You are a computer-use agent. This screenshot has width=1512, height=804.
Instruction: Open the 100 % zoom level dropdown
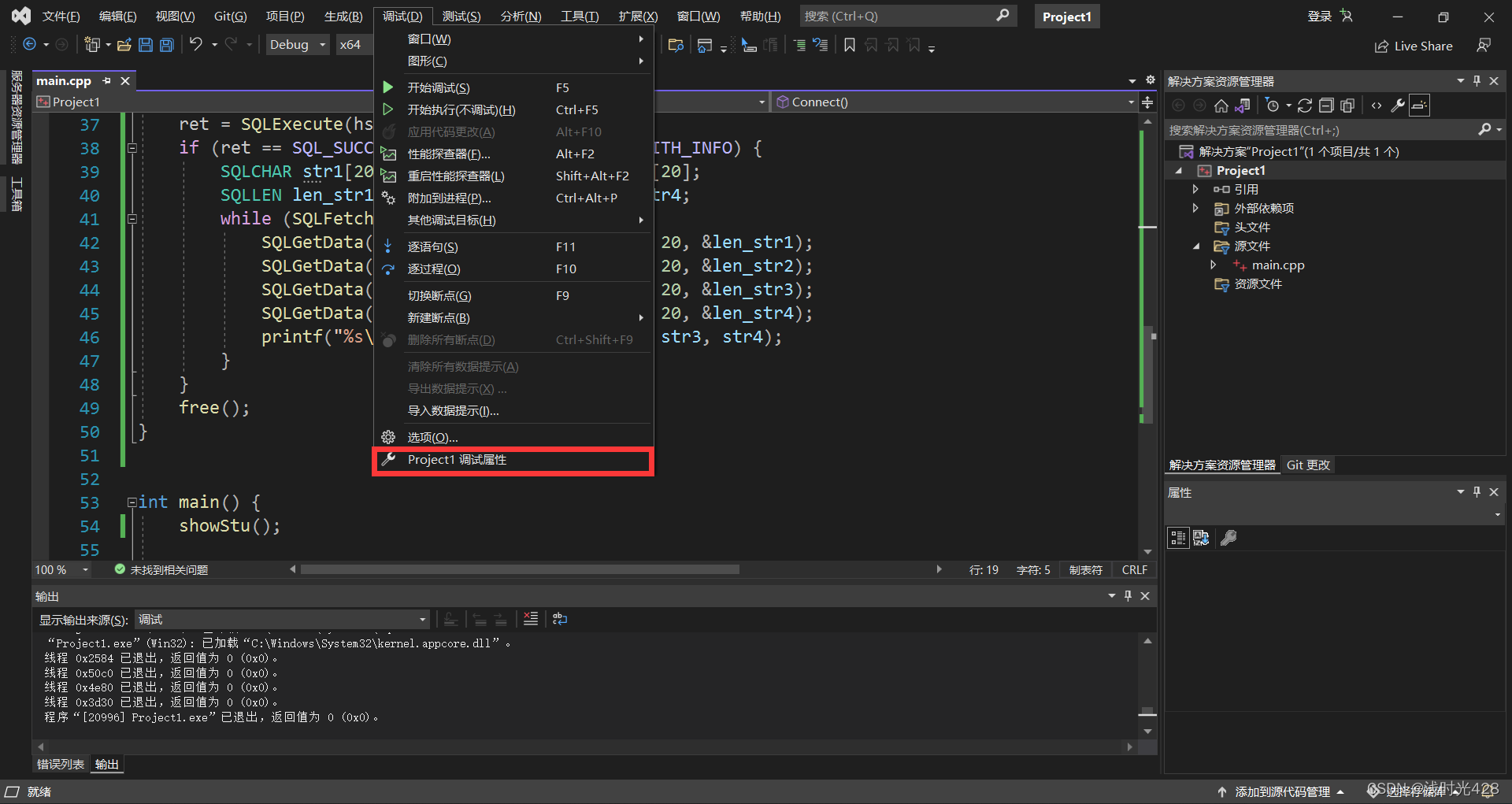pyautogui.click(x=61, y=570)
